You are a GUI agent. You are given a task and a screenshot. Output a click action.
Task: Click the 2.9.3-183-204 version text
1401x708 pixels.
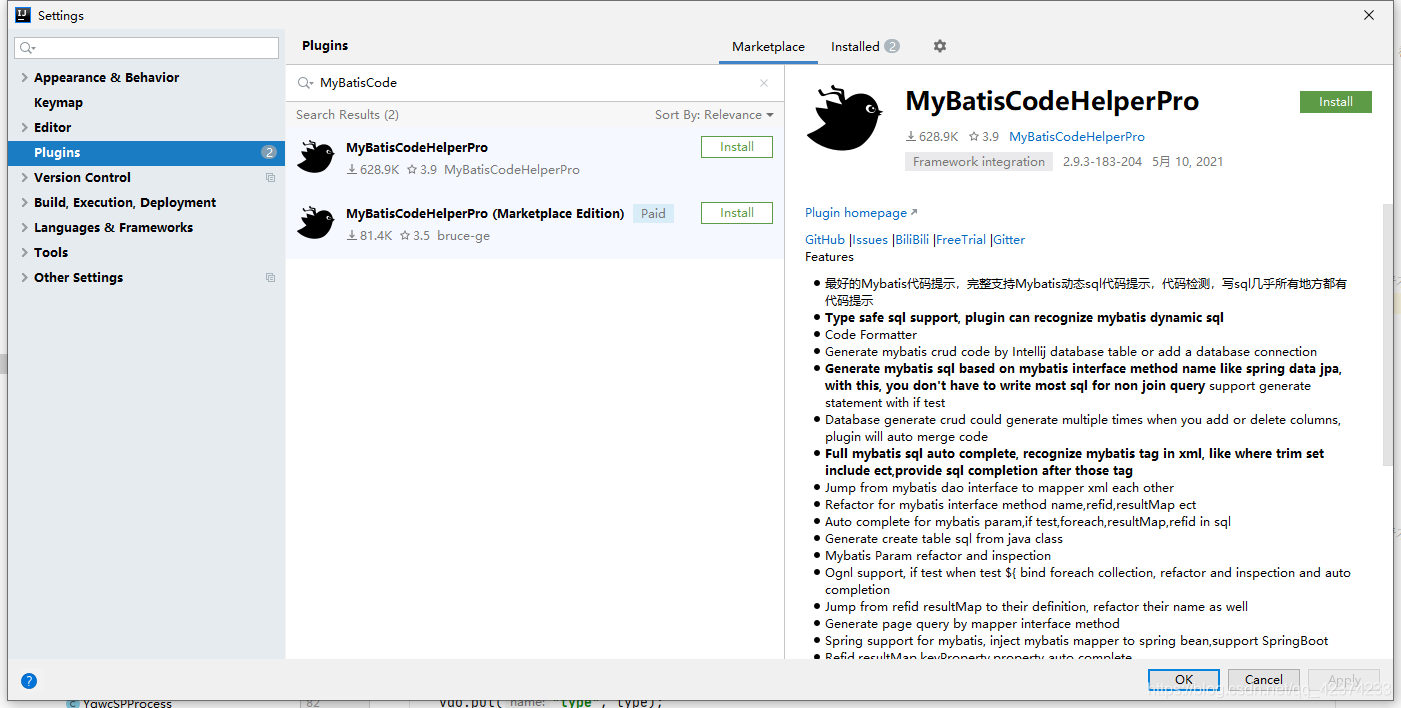coord(1102,162)
